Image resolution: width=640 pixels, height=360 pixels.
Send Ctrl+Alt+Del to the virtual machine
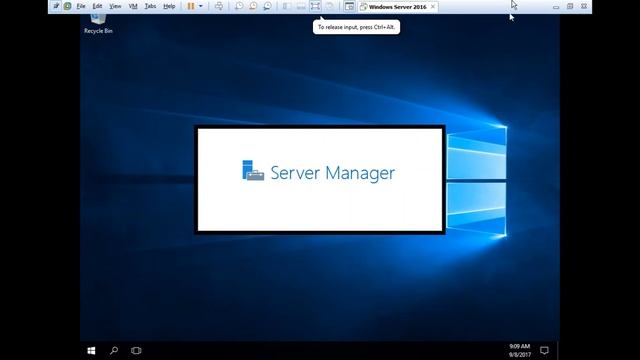point(219,6)
